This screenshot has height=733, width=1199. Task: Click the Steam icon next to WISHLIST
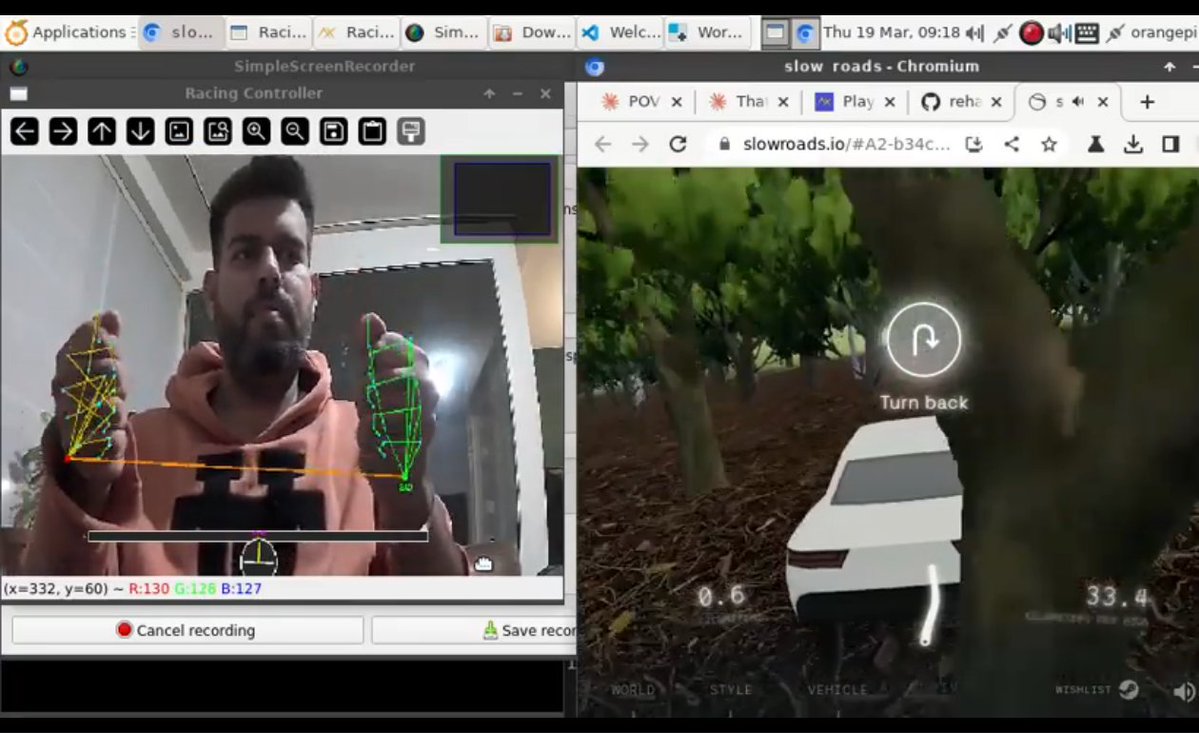click(x=1131, y=690)
